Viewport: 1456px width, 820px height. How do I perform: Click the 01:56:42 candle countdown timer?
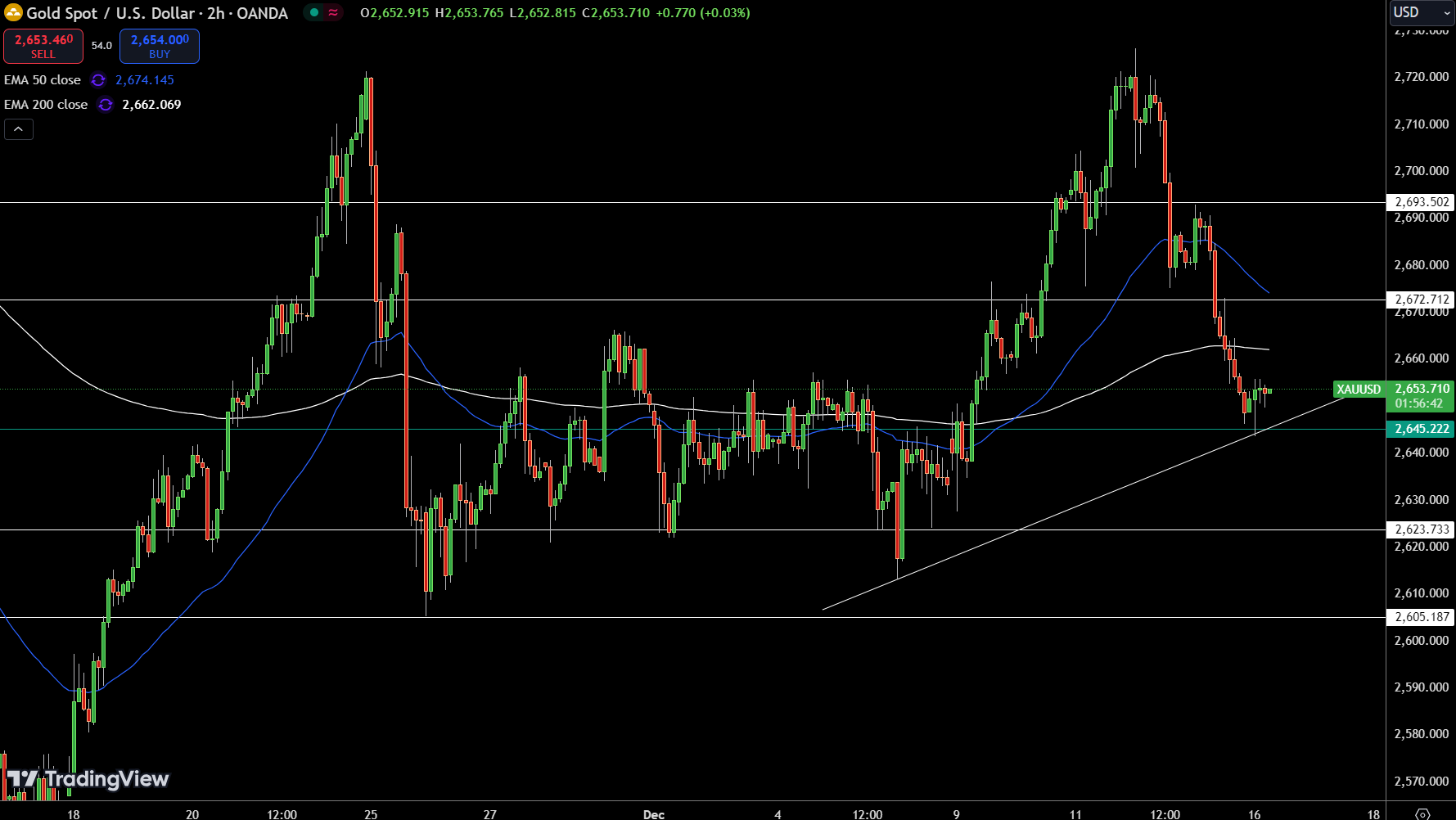[1419, 403]
